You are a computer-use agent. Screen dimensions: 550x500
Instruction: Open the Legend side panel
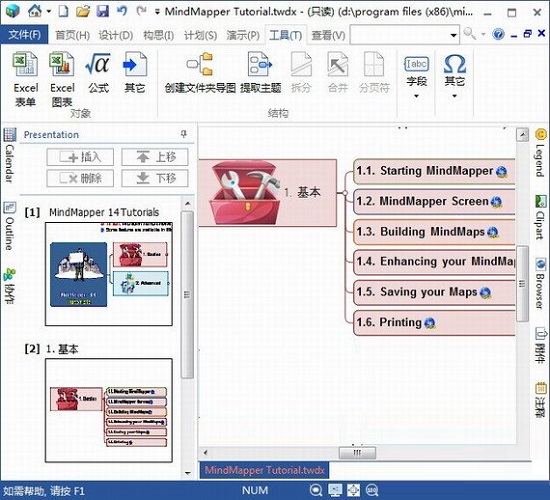pyautogui.click(x=540, y=153)
